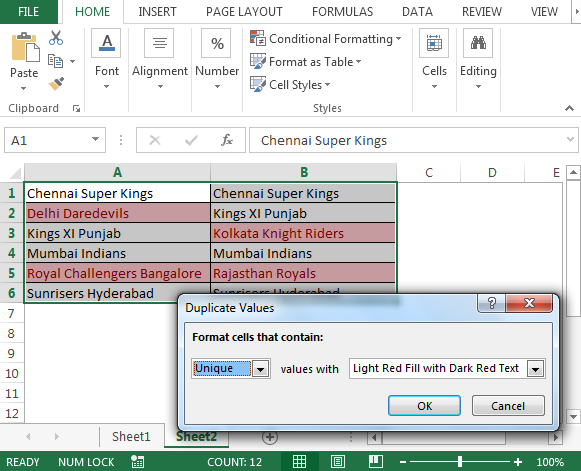The image size is (581, 471).
Task: Click Cancel in Duplicate Values dialog
Action: tap(508, 406)
